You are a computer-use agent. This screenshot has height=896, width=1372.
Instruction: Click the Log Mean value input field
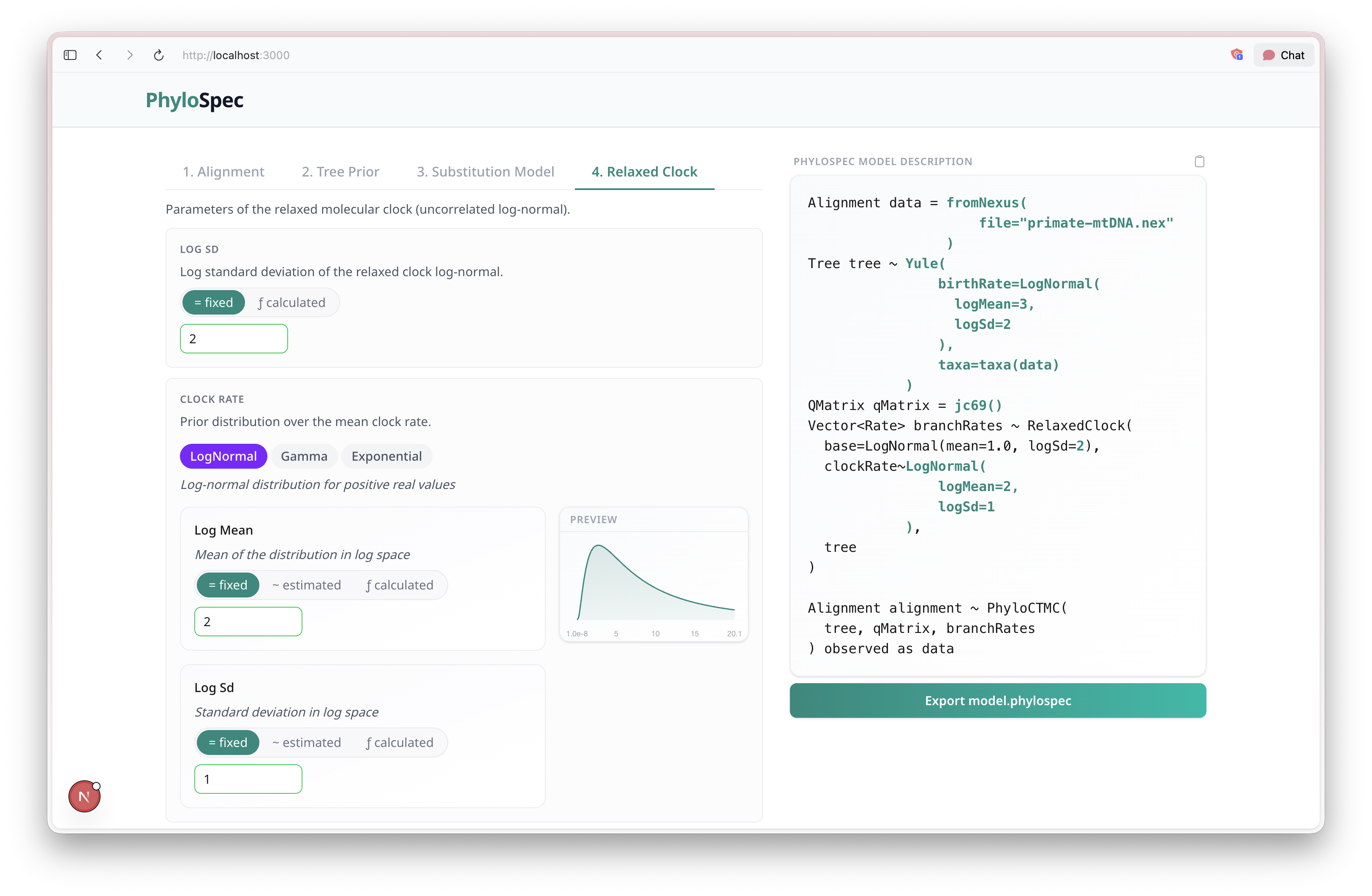(x=248, y=622)
